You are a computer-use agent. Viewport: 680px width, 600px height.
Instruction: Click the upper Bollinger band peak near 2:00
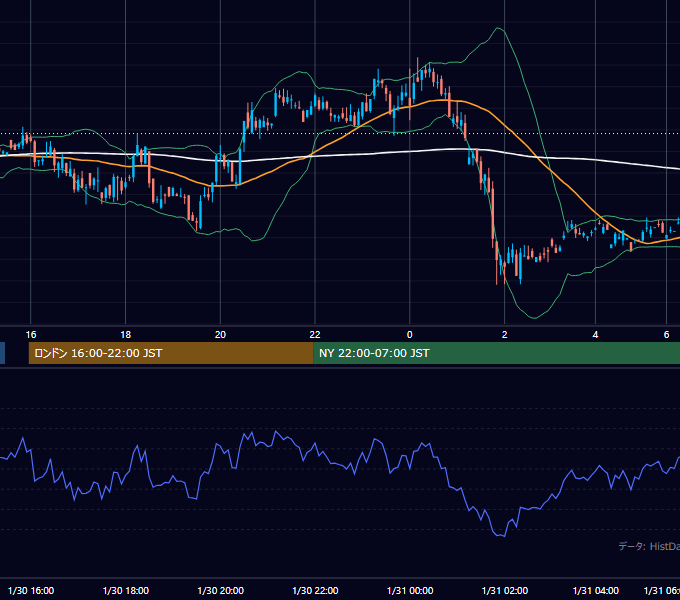[499, 28]
